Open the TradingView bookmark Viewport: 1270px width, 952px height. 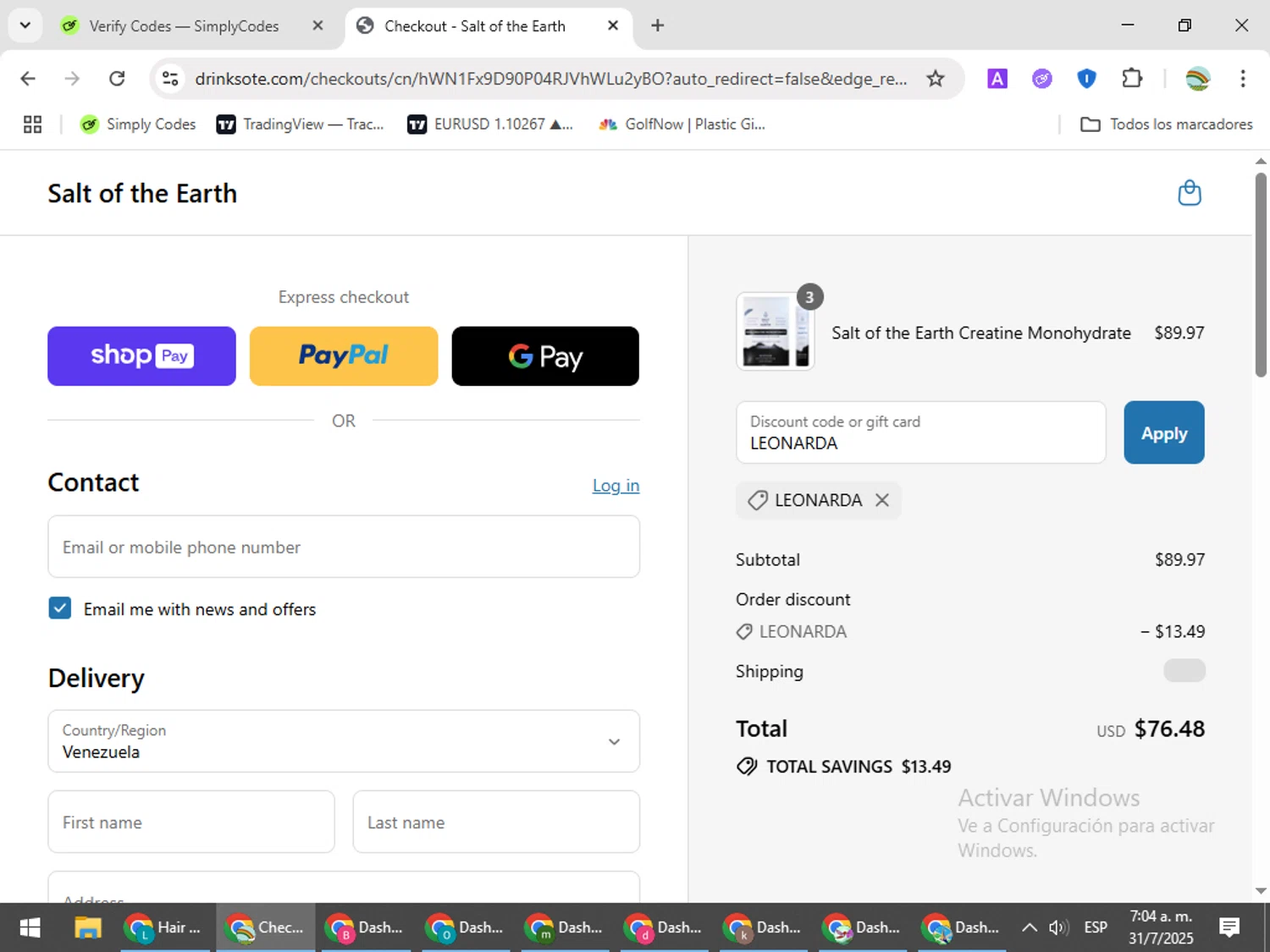(x=301, y=124)
